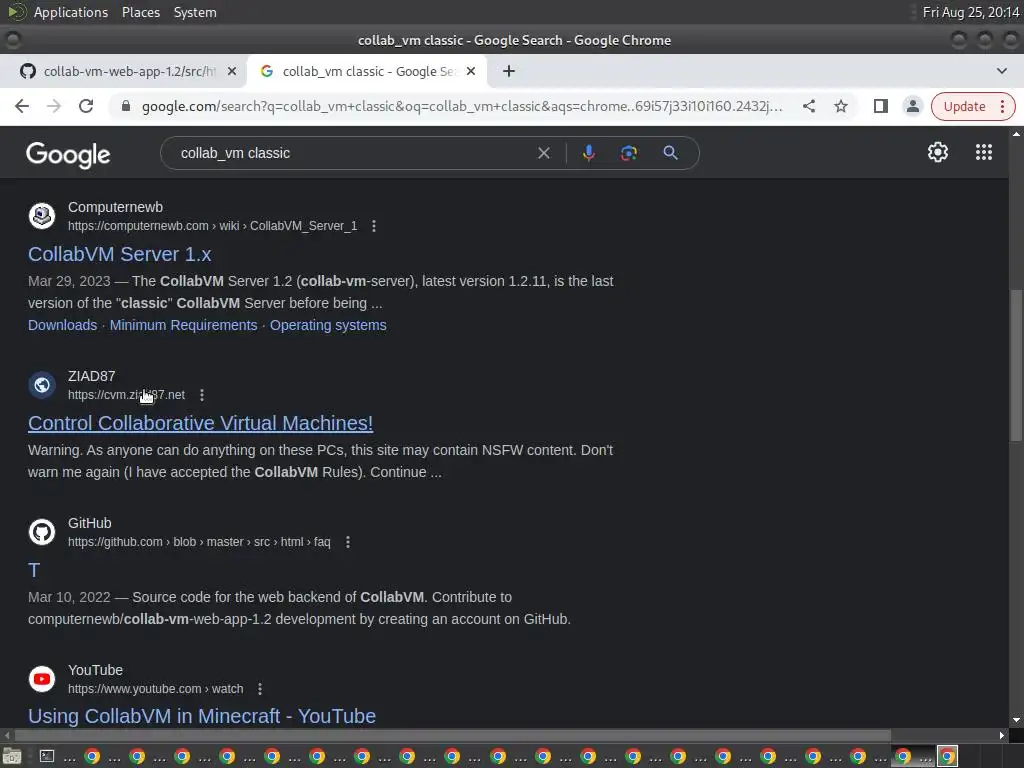Reload the current page
This screenshot has height=768, width=1024.
click(x=86, y=106)
